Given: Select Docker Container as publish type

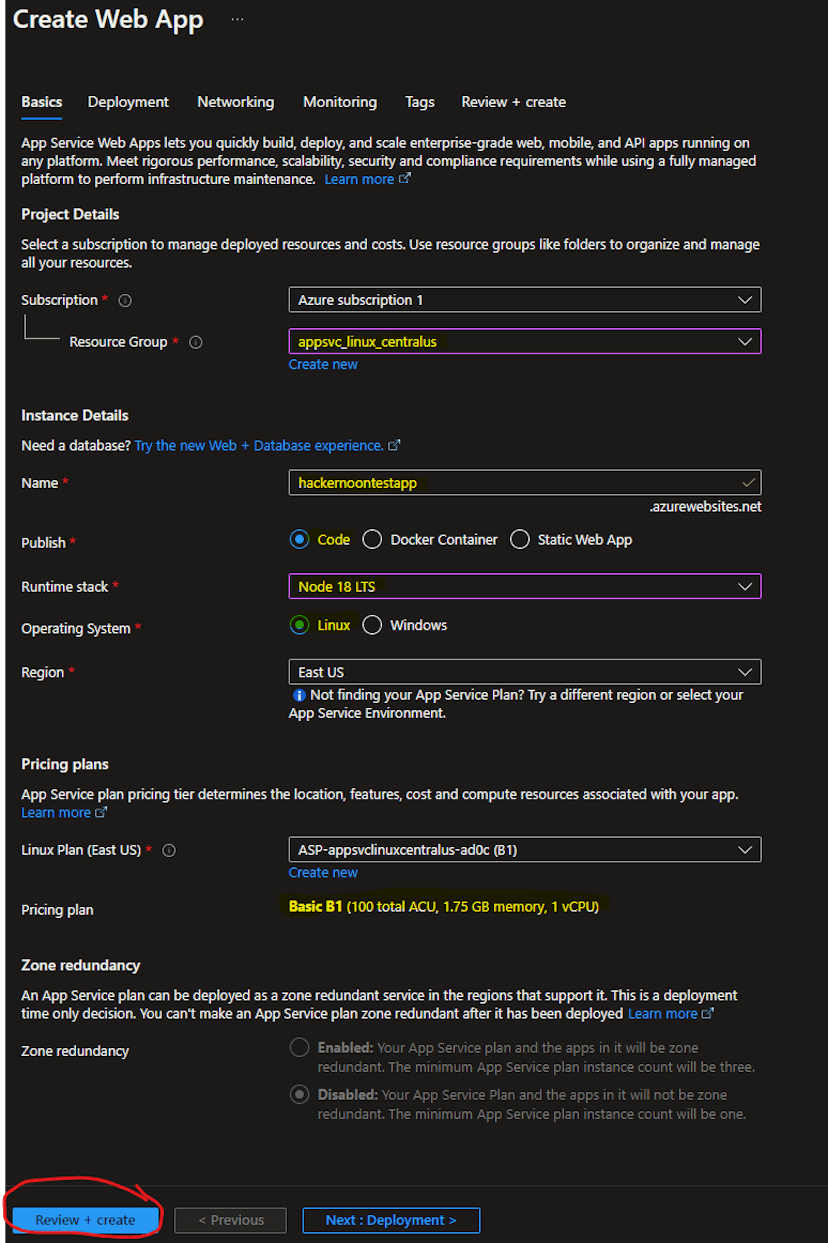Looking at the screenshot, I should pyautogui.click(x=371, y=539).
